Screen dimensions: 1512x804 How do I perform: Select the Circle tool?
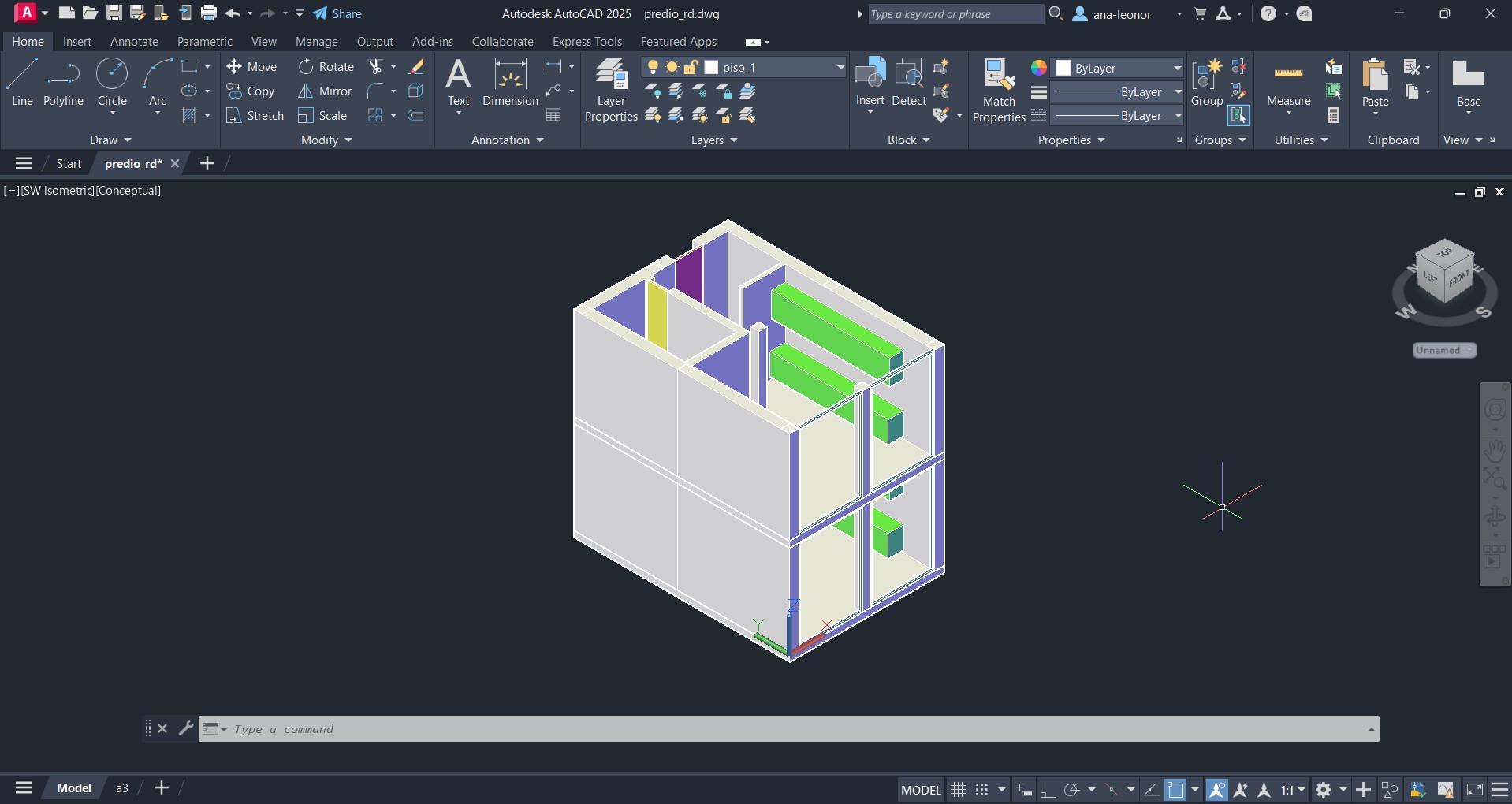click(x=112, y=83)
